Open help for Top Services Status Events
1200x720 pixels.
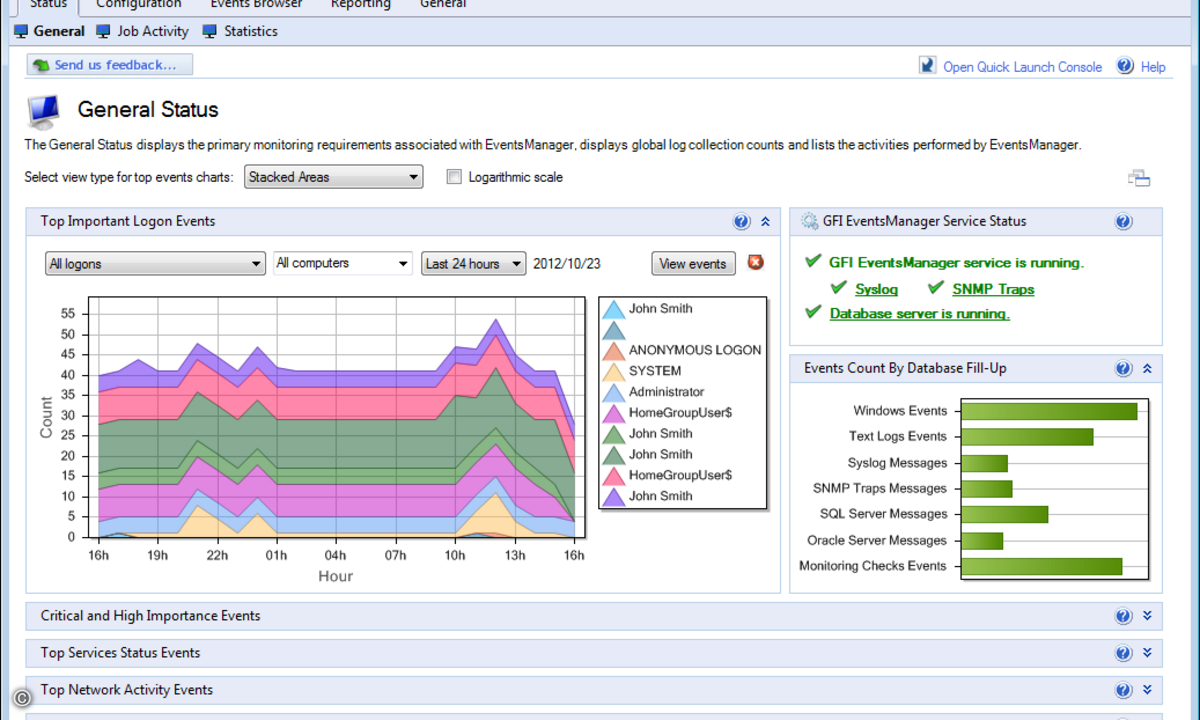point(1123,654)
